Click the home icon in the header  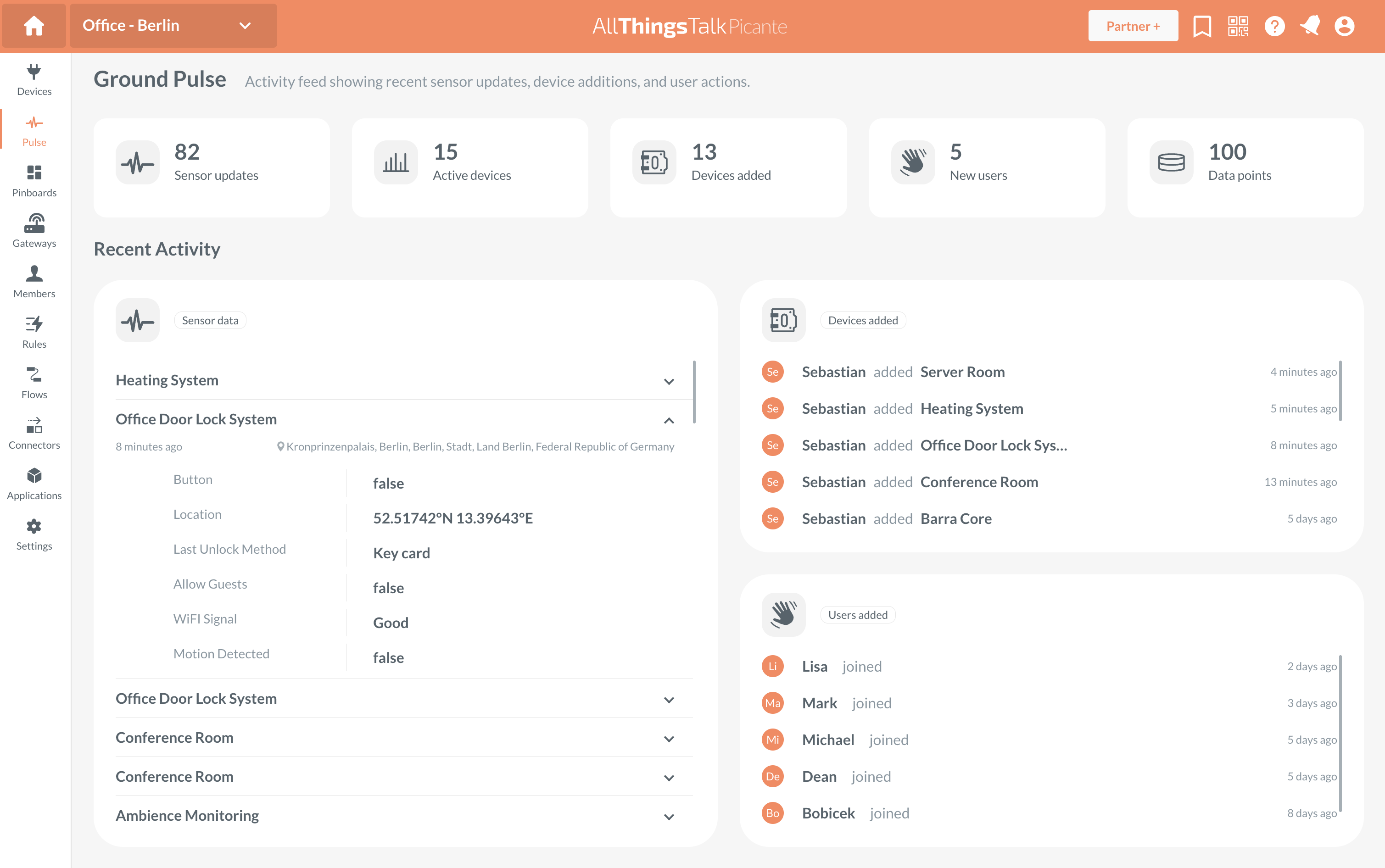34,26
